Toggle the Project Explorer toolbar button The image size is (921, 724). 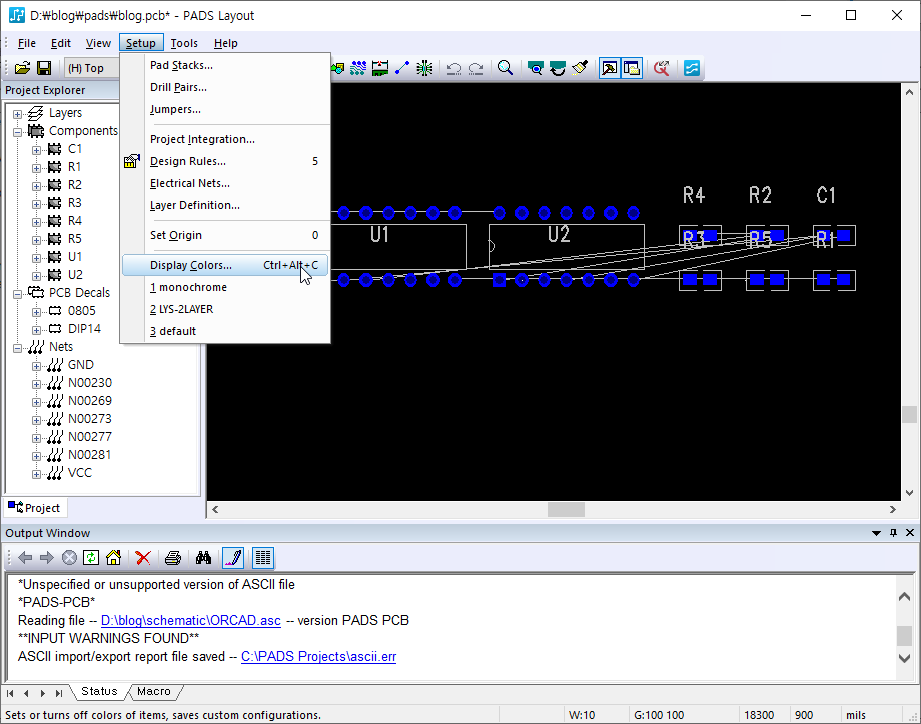(632, 68)
